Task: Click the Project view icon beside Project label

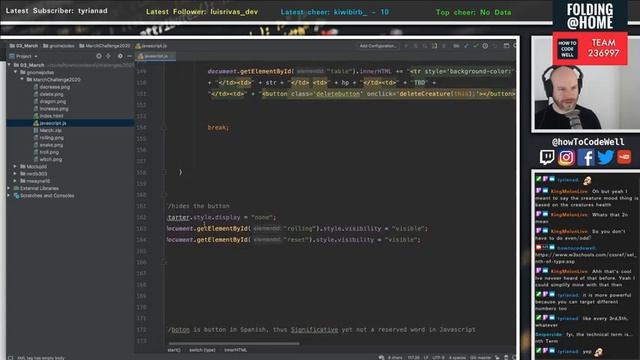Action: click(12, 56)
